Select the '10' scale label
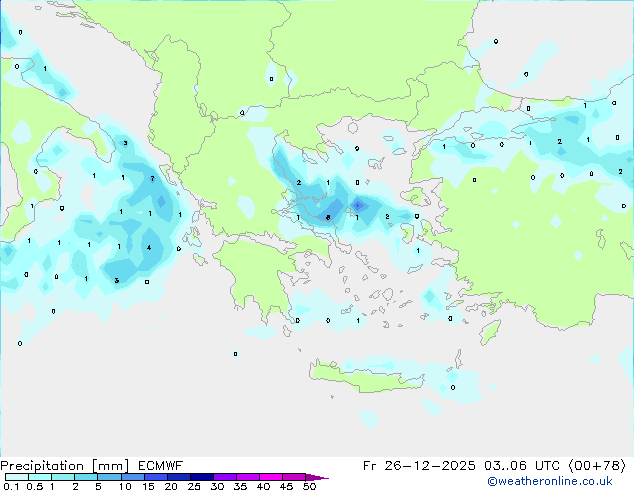634x490 pixels. tap(125, 486)
